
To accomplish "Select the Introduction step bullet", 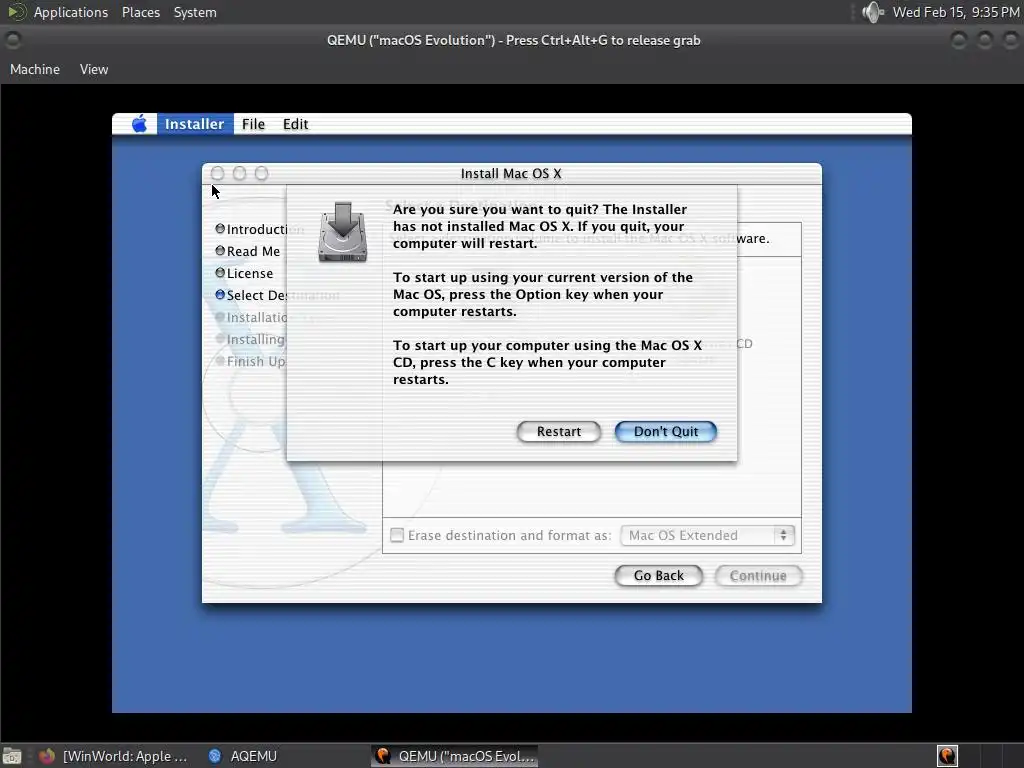I will pyautogui.click(x=220, y=229).
